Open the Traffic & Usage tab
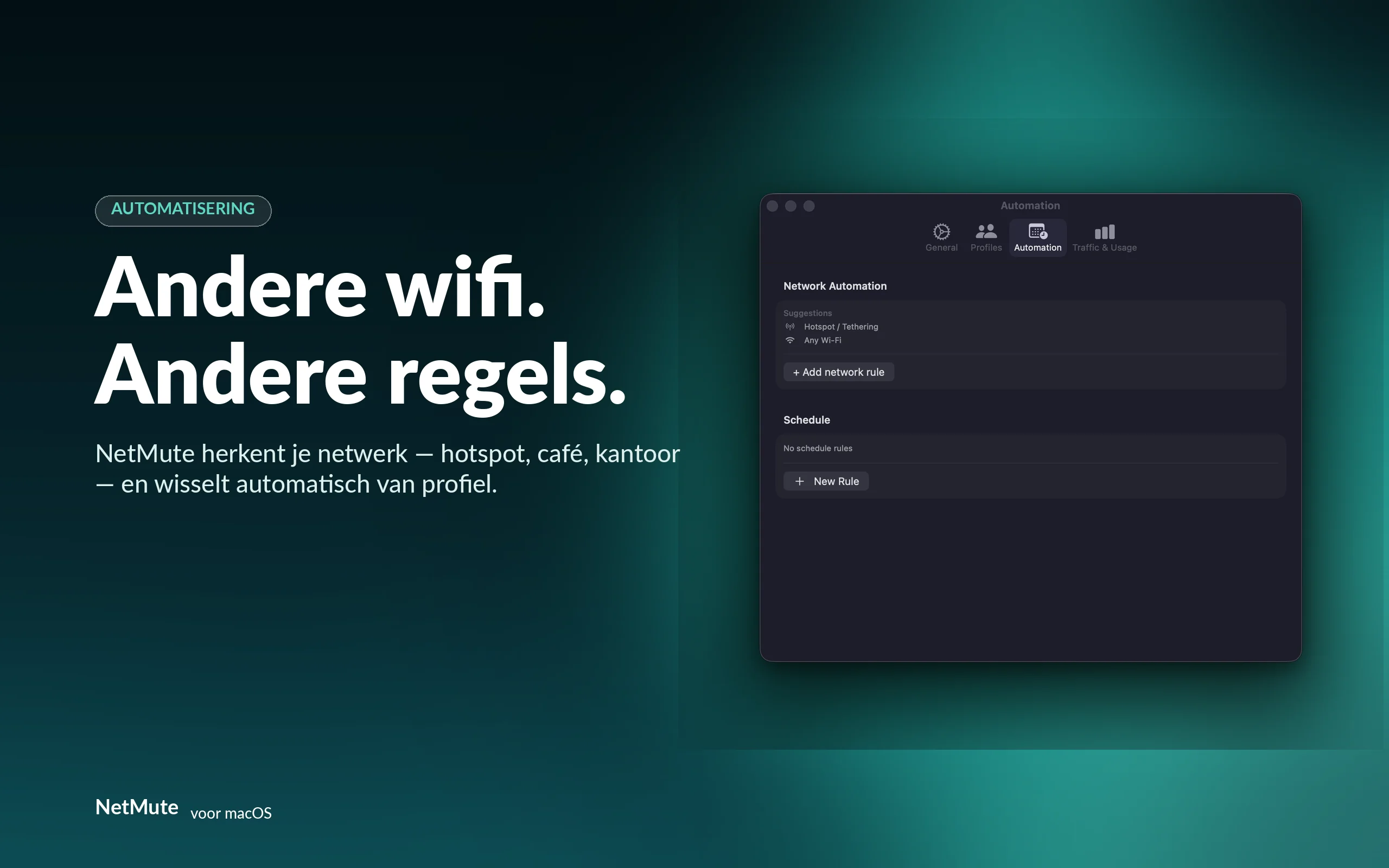The width and height of the screenshot is (1389, 868). tap(1104, 238)
